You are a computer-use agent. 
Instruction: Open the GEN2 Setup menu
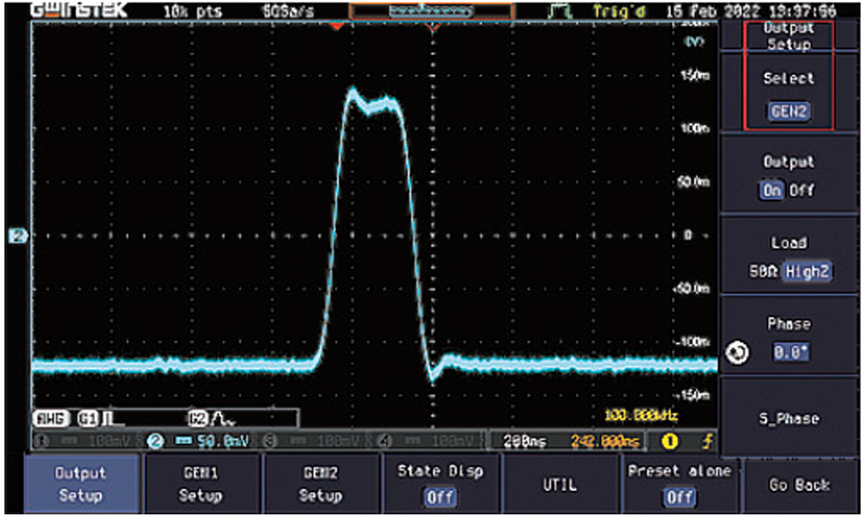[x=322, y=483]
